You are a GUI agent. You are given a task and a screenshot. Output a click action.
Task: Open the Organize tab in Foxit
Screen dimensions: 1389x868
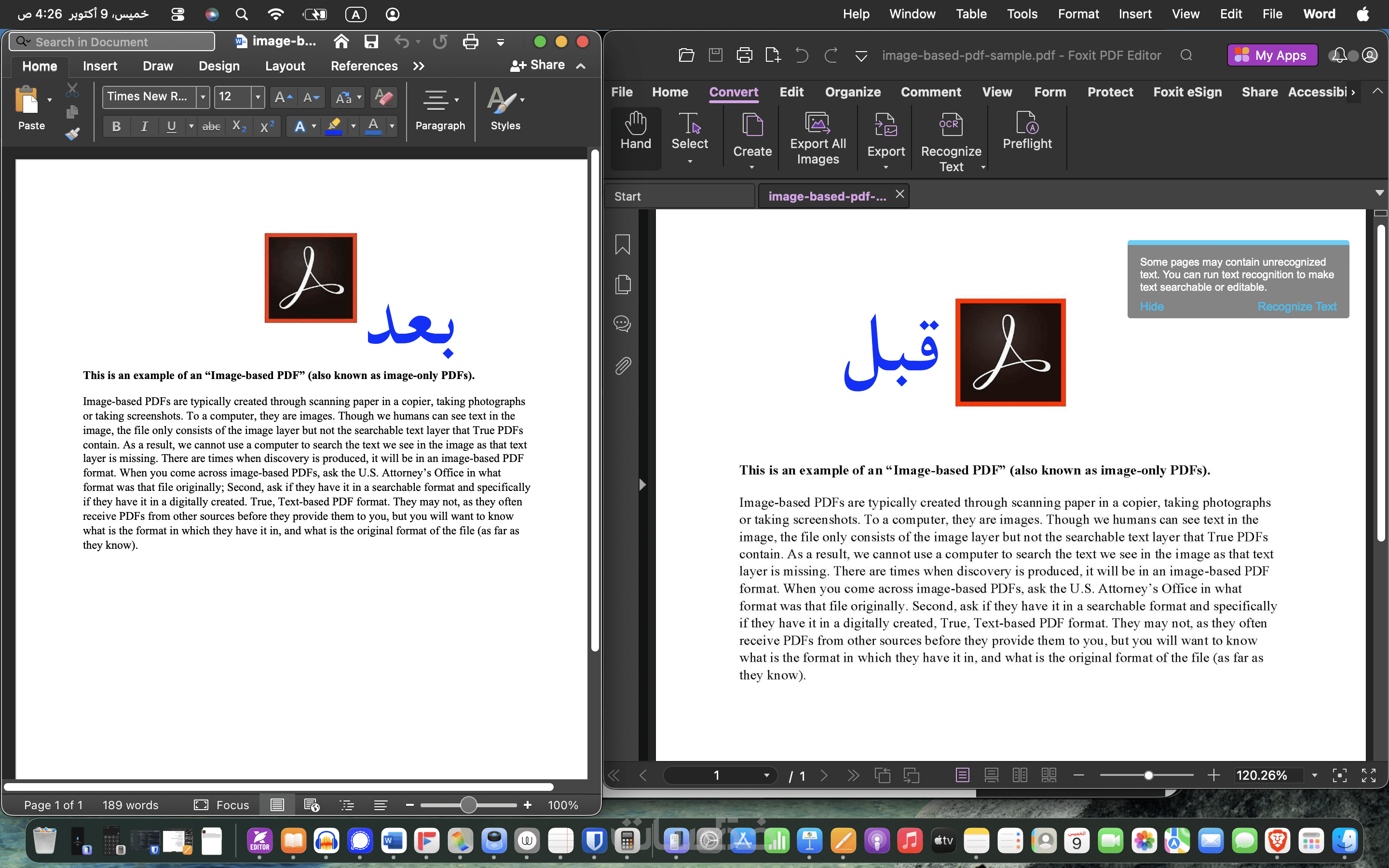852,92
